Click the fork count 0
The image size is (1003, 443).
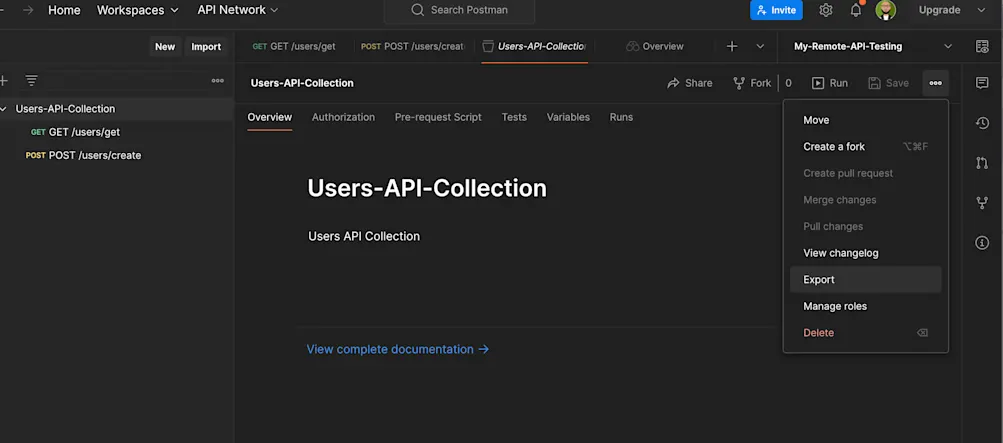coord(788,83)
